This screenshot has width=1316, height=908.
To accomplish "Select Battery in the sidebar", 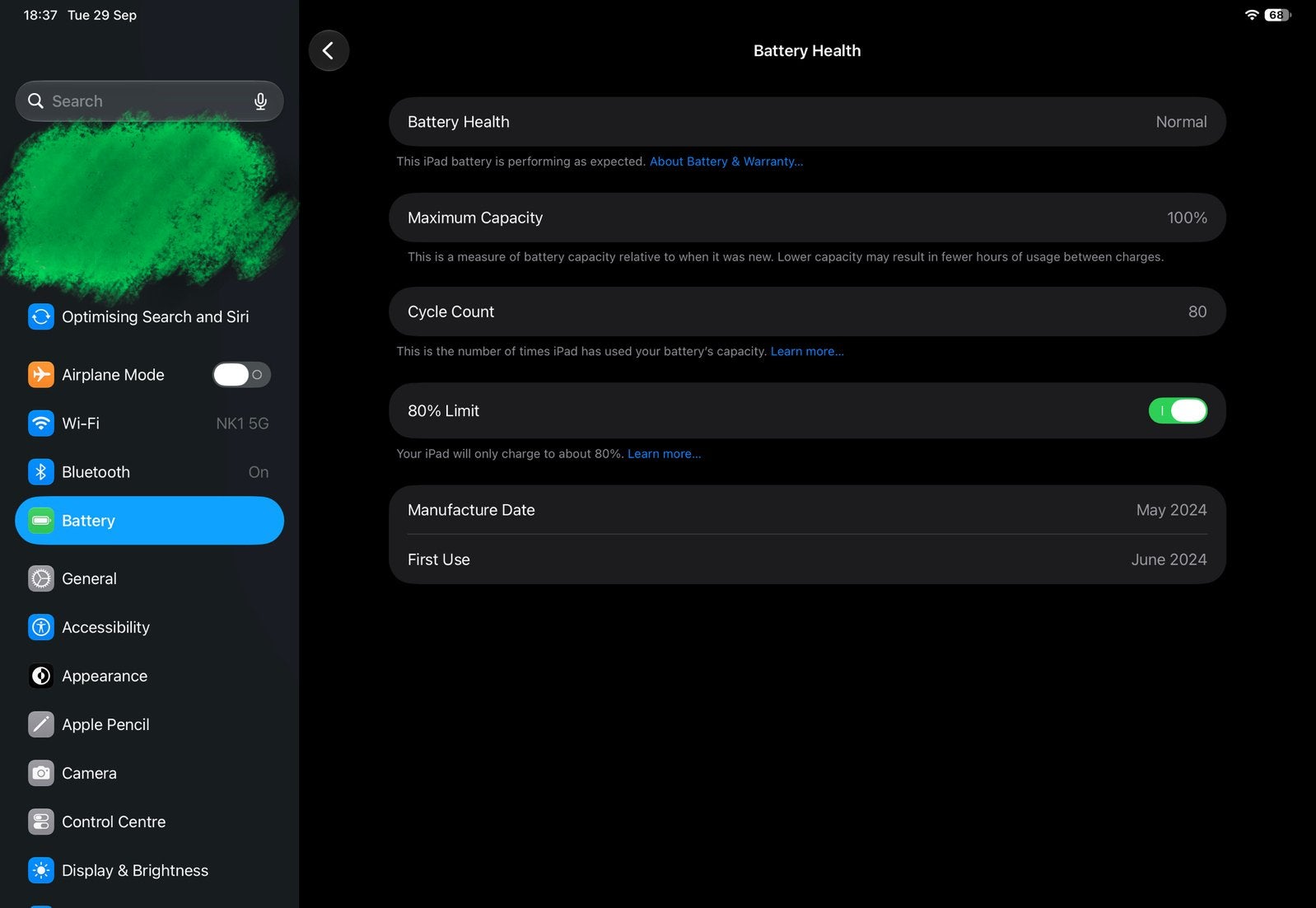I will 149,521.
